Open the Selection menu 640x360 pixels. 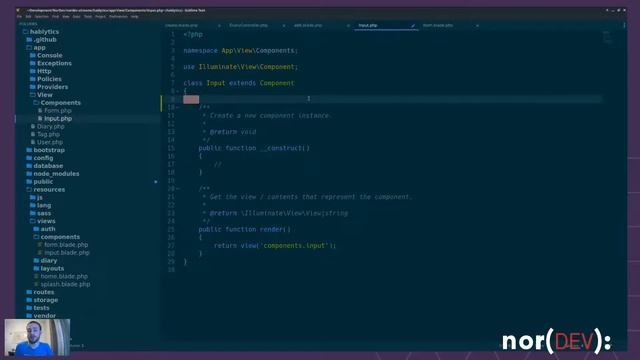(x=42, y=17)
